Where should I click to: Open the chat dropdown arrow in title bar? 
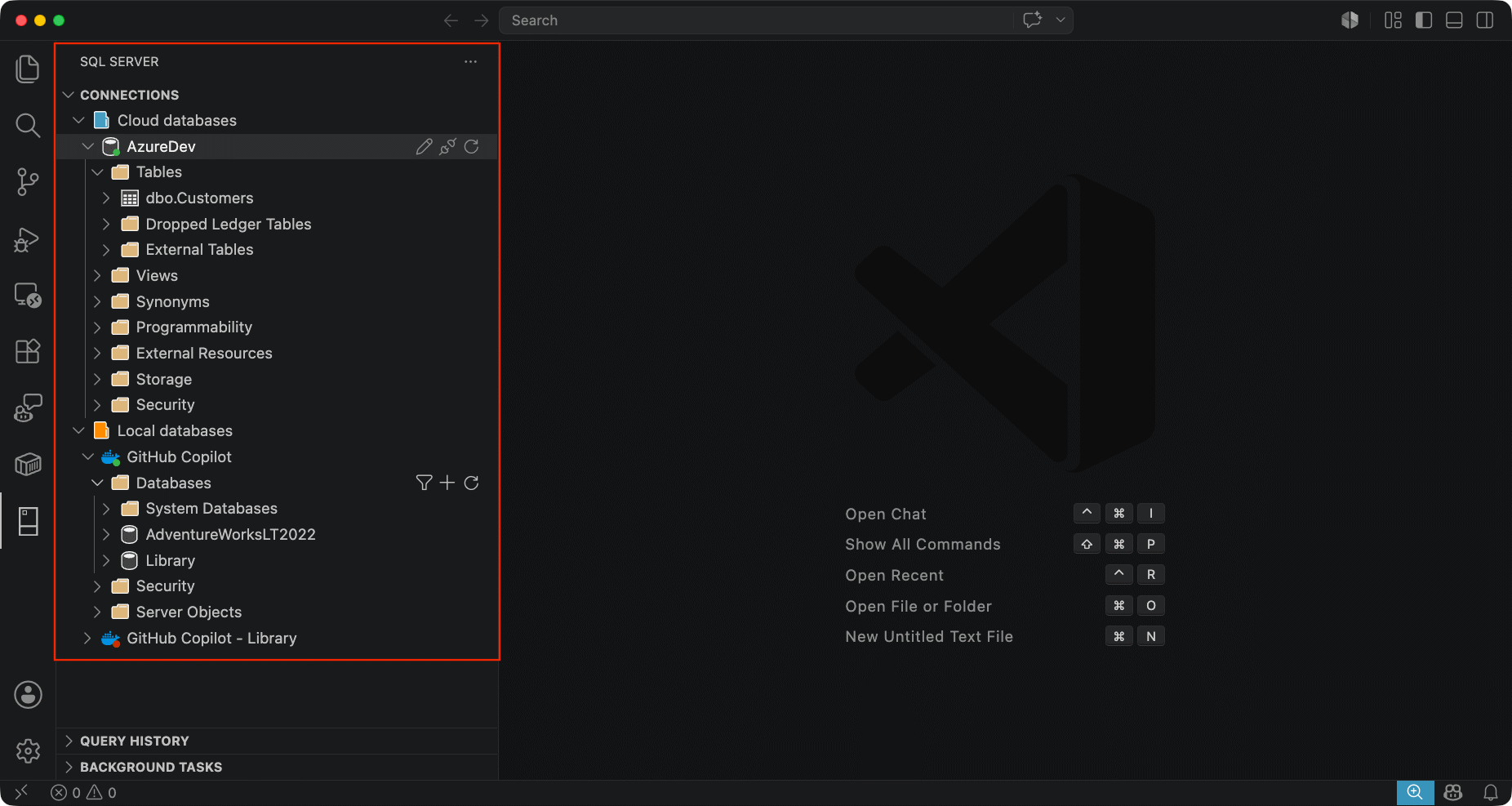click(x=1061, y=20)
